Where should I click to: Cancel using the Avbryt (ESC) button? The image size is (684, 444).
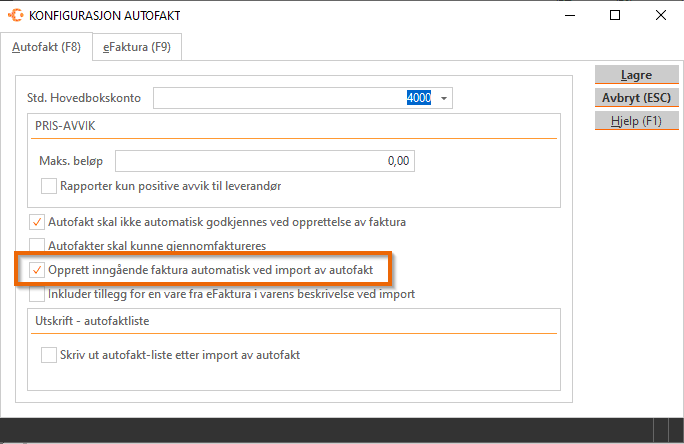(x=636, y=98)
